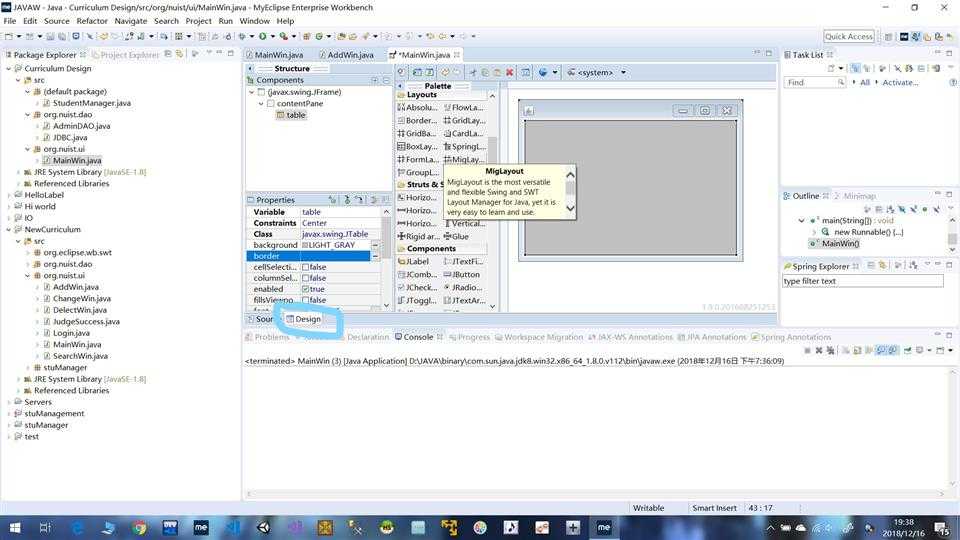Click the LIGHT_GRAY background color swatch
This screenshot has width=960, height=540.
pos(305,245)
